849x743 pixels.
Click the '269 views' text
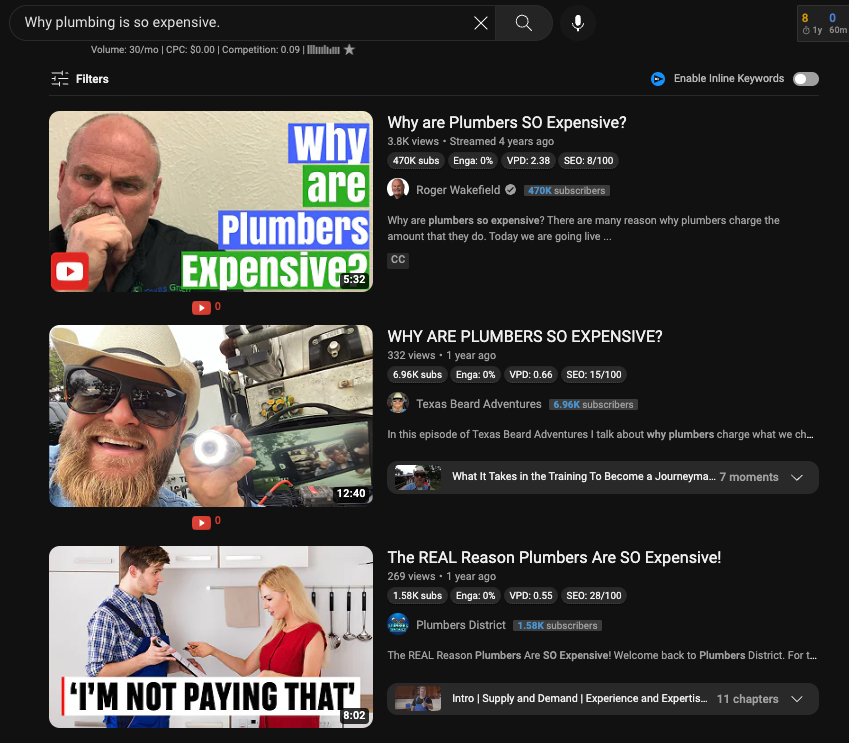(411, 576)
